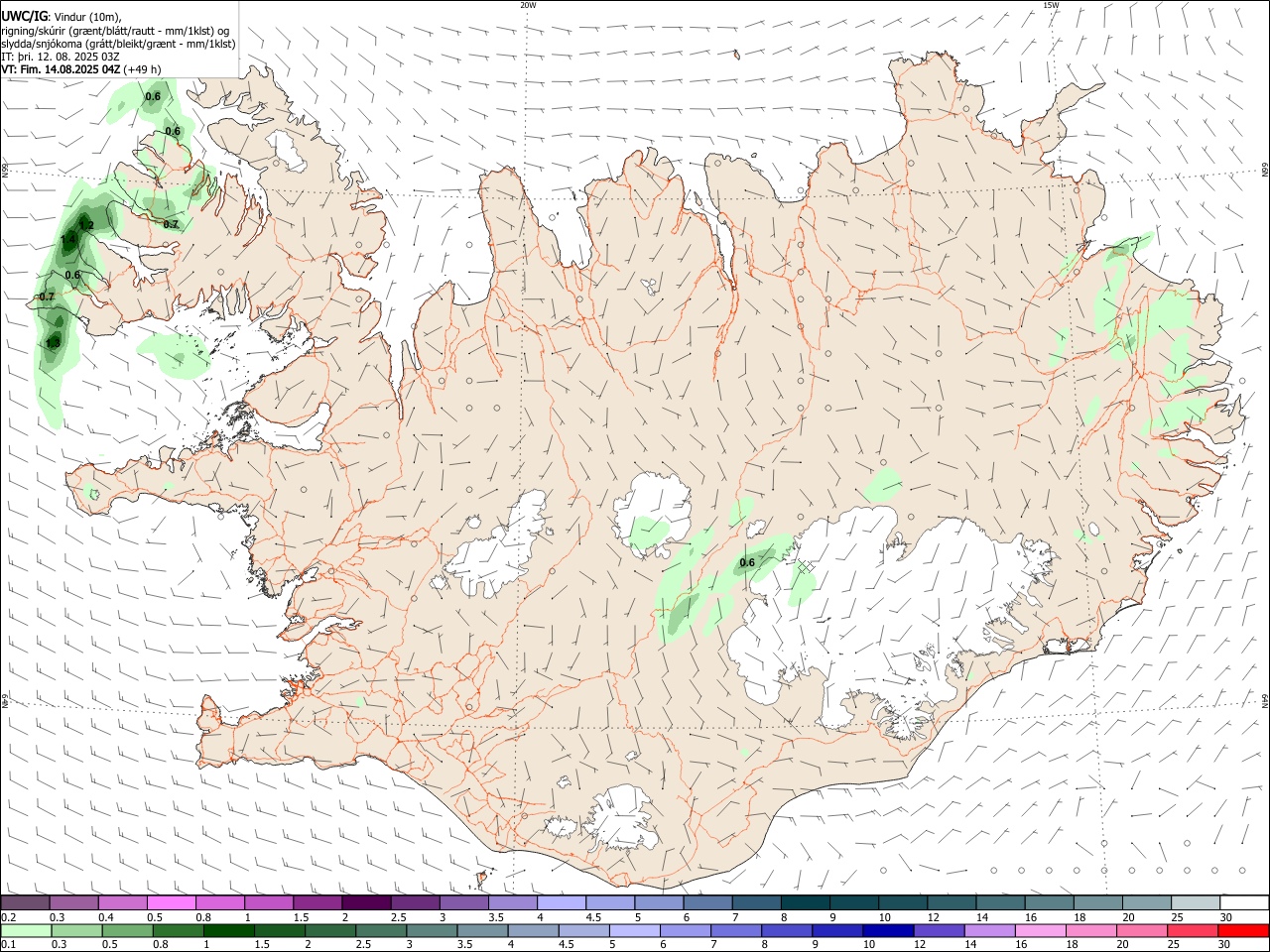Pick the snow legend swatch between 3 and 3.5
This screenshot has width=1270, height=952.
click(x=464, y=903)
